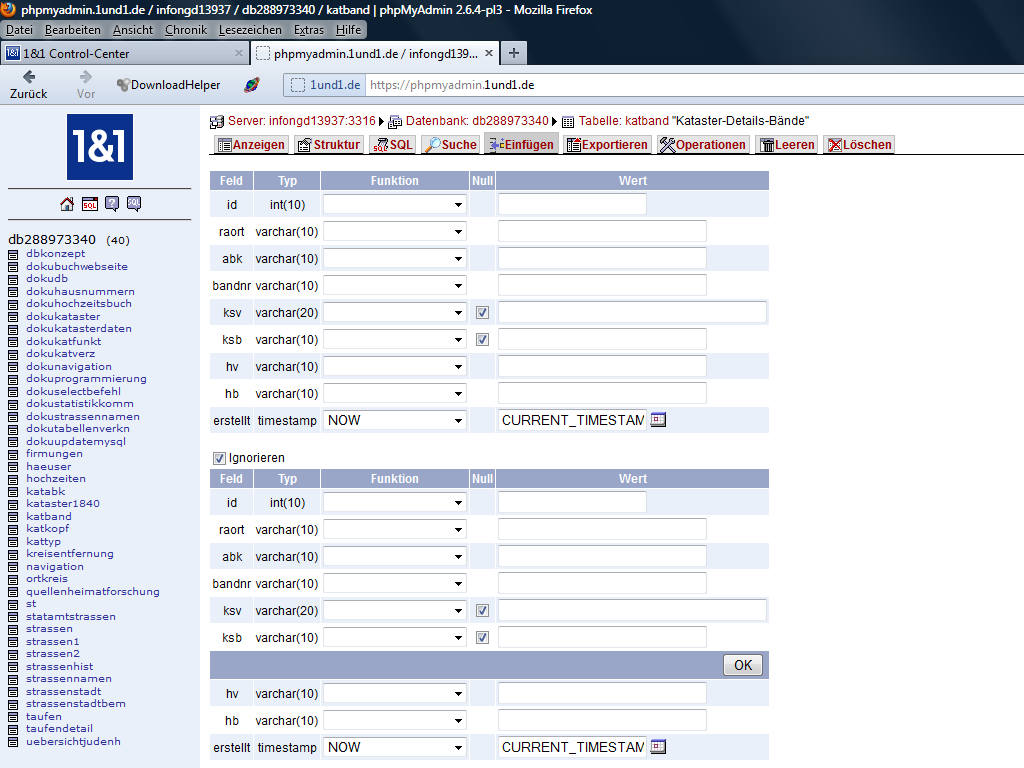Open the SQL query window icon
The width and height of the screenshot is (1024, 768).
tap(90, 204)
